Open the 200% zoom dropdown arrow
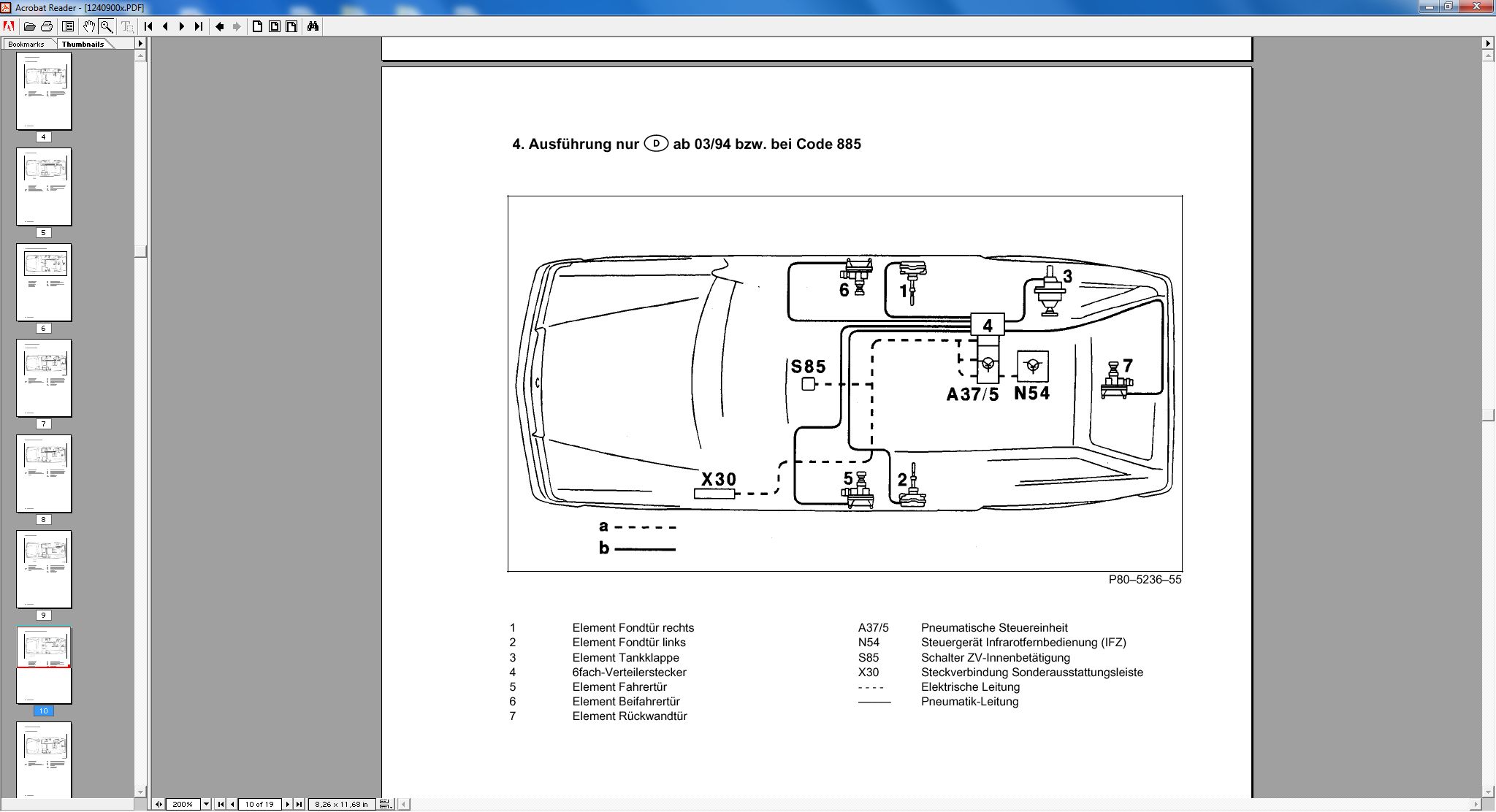Viewport: 1496px width, 812px height. [206, 804]
